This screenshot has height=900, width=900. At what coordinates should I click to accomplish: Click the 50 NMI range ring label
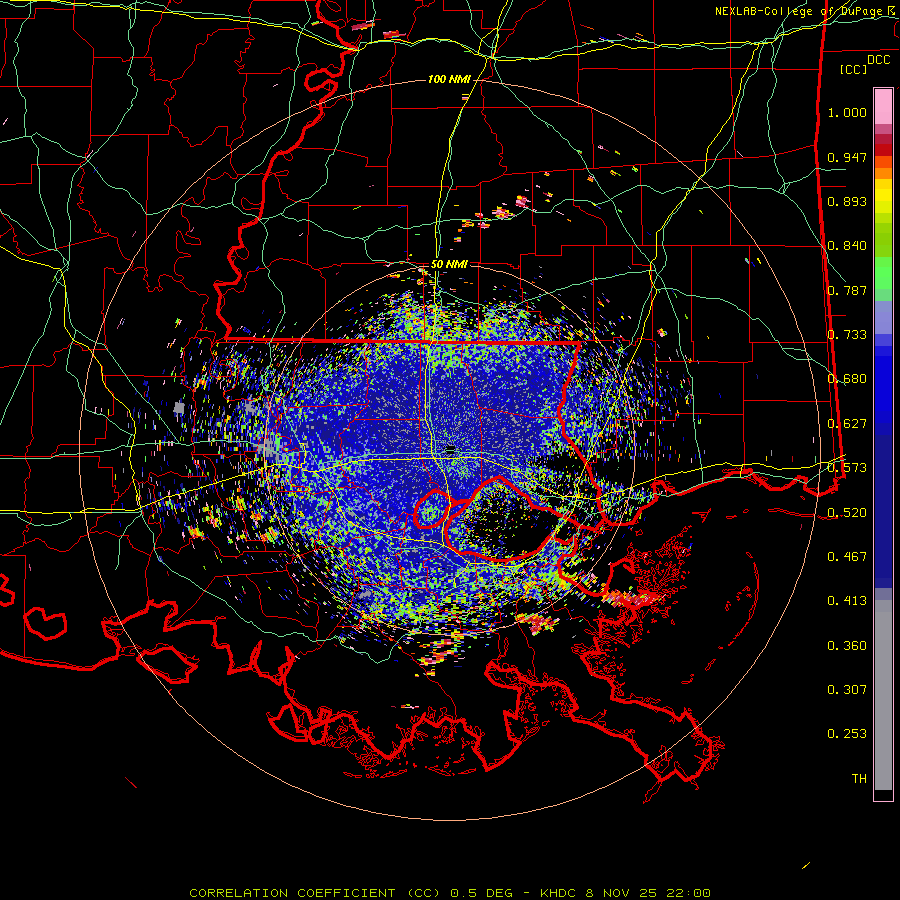point(449,264)
